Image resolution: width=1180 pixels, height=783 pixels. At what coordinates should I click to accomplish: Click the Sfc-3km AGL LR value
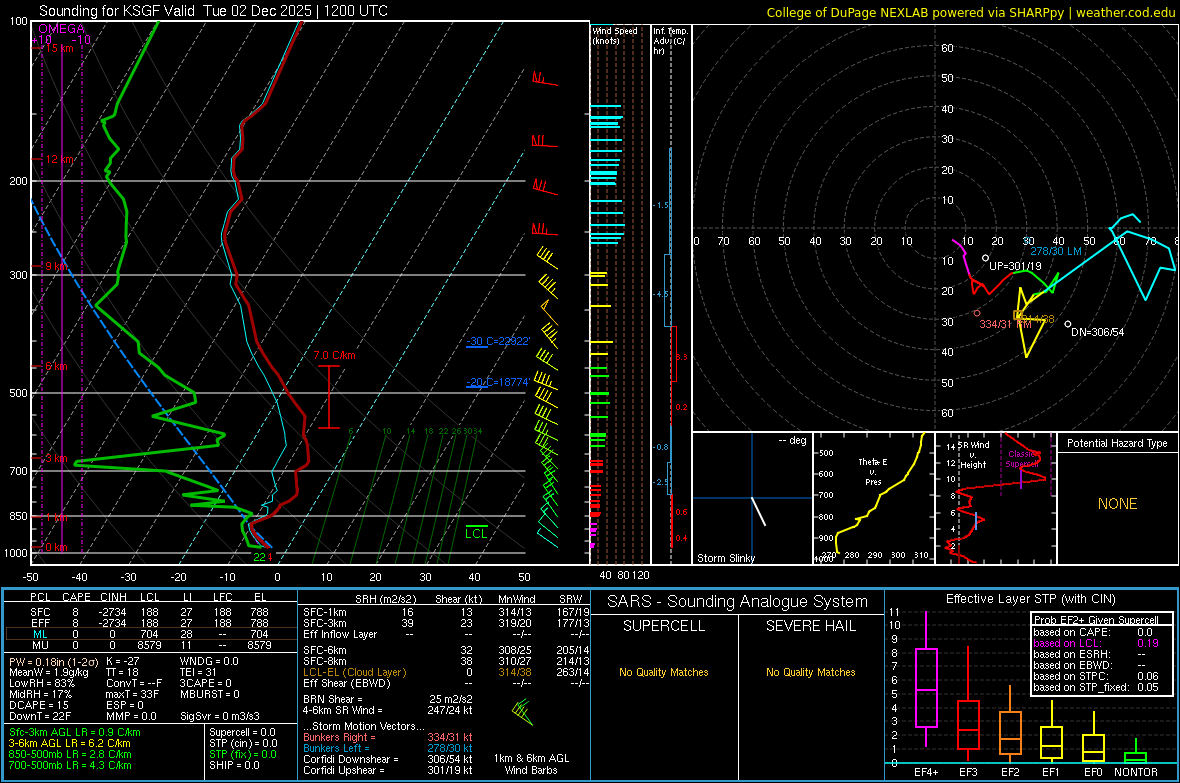click(x=75, y=732)
